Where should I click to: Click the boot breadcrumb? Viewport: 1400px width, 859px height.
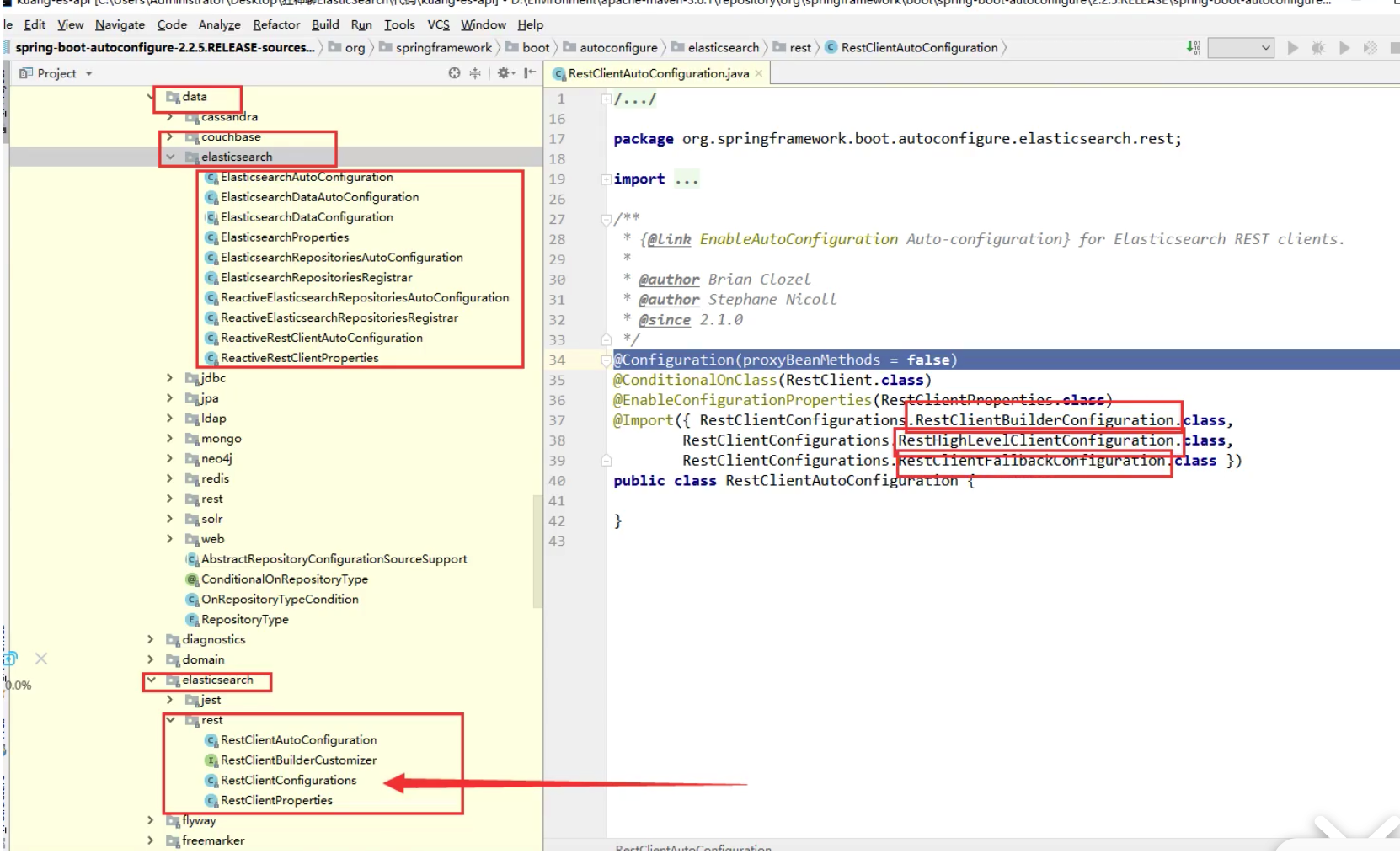click(x=536, y=48)
